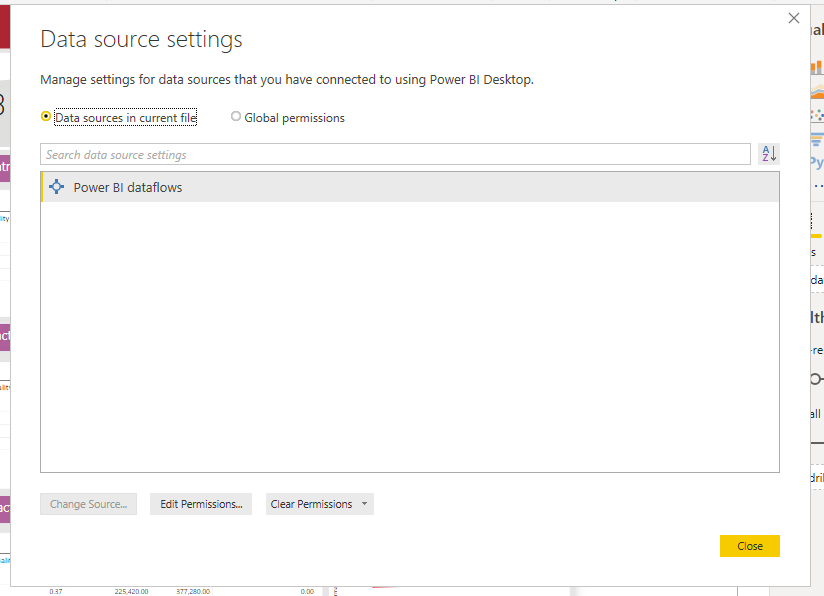The height and width of the screenshot is (596, 824).
Task: Click the Power BI dataflows connector icon
Action: point(56,187)
